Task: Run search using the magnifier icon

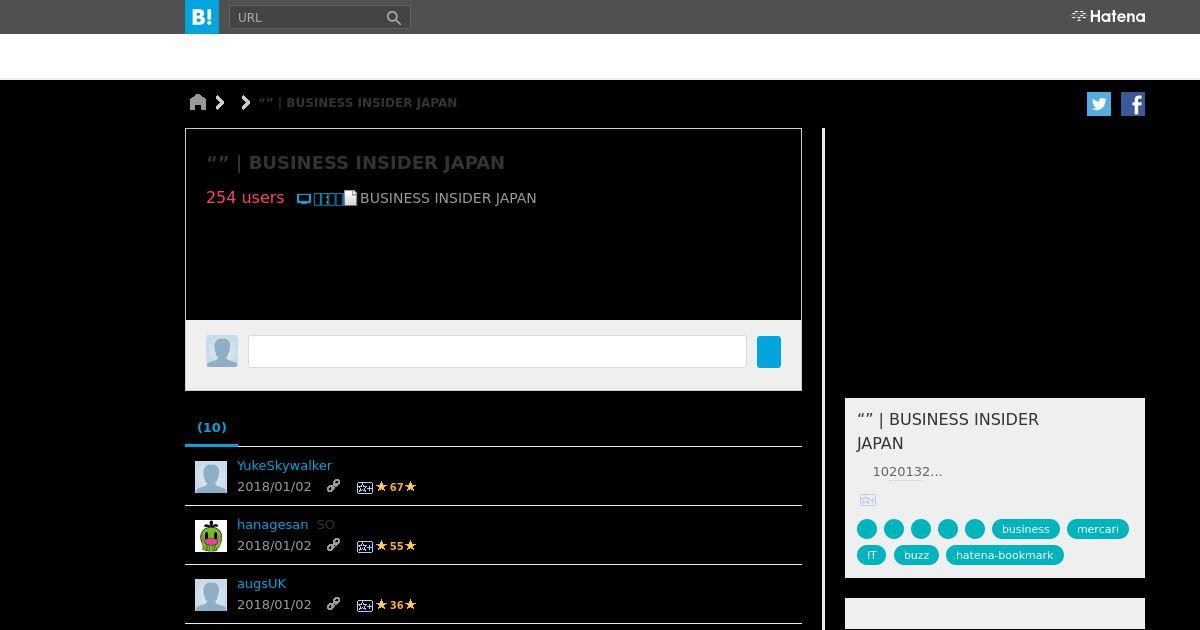Action: coord(394,18)
